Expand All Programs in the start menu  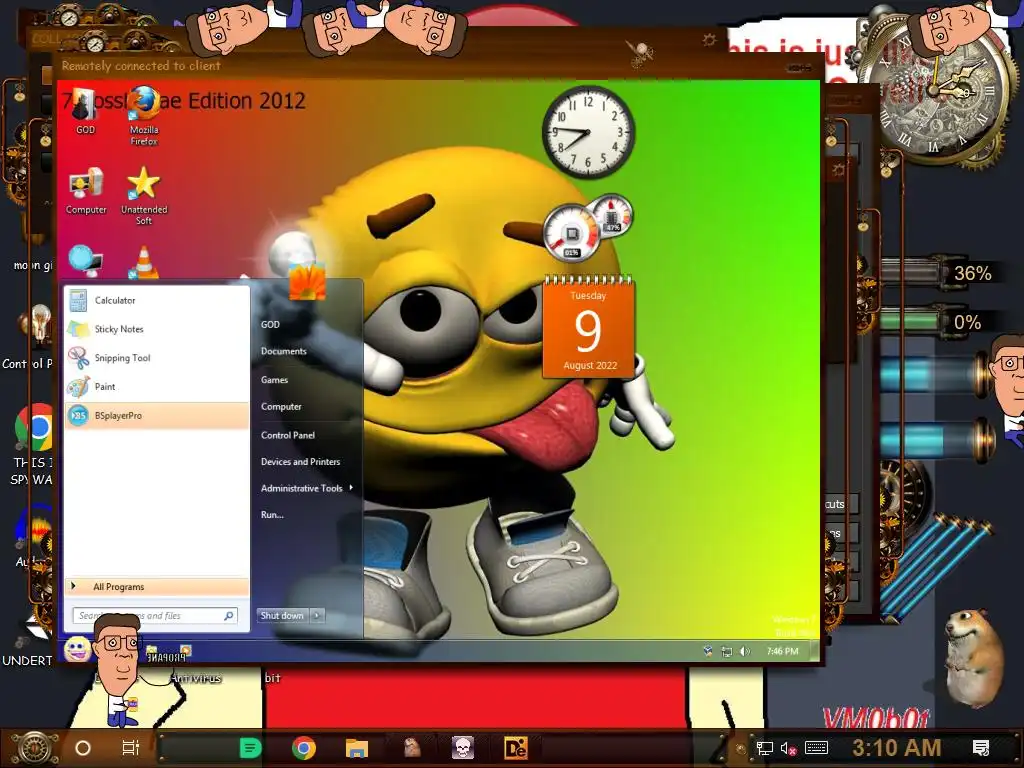[156, 586]
